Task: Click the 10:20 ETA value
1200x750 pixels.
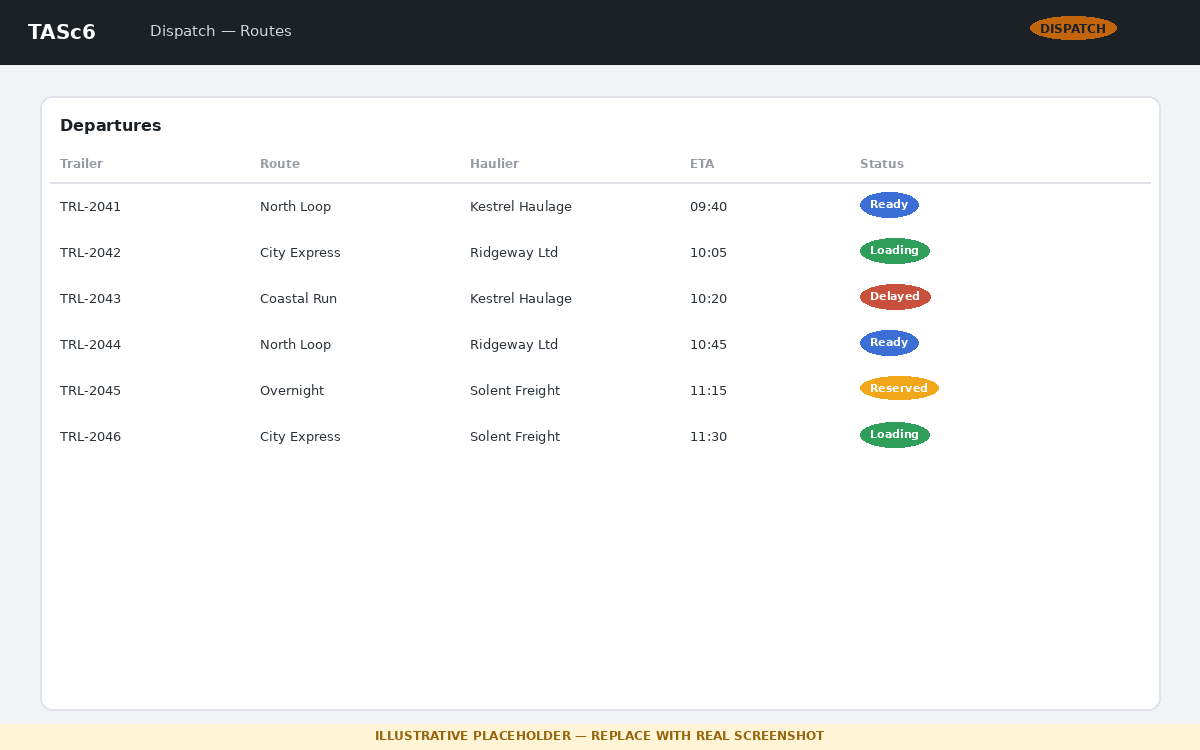Action: click(709, 299)
